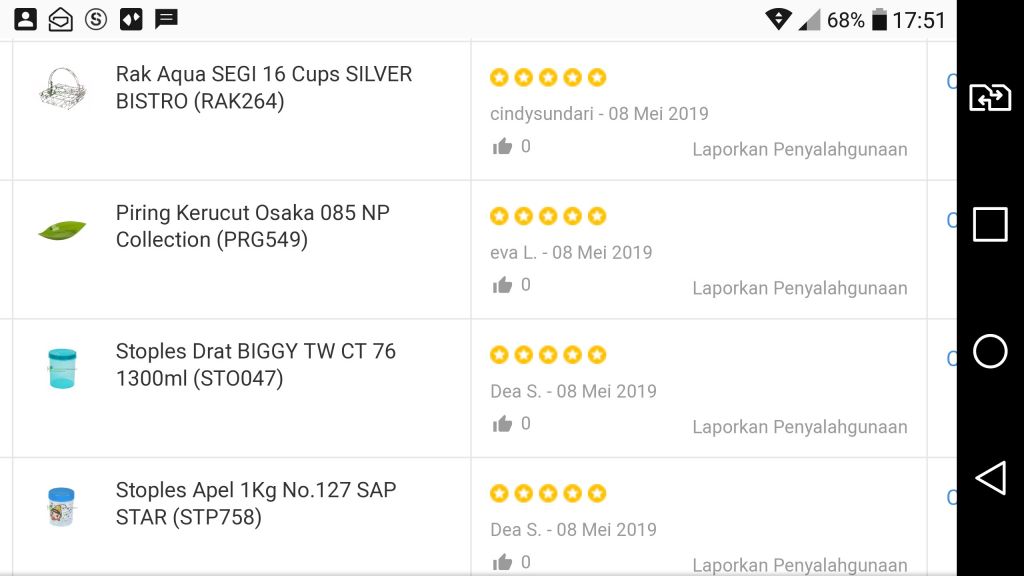Report abuse on Stoples Drat BIGGY review

coord(799,427)
